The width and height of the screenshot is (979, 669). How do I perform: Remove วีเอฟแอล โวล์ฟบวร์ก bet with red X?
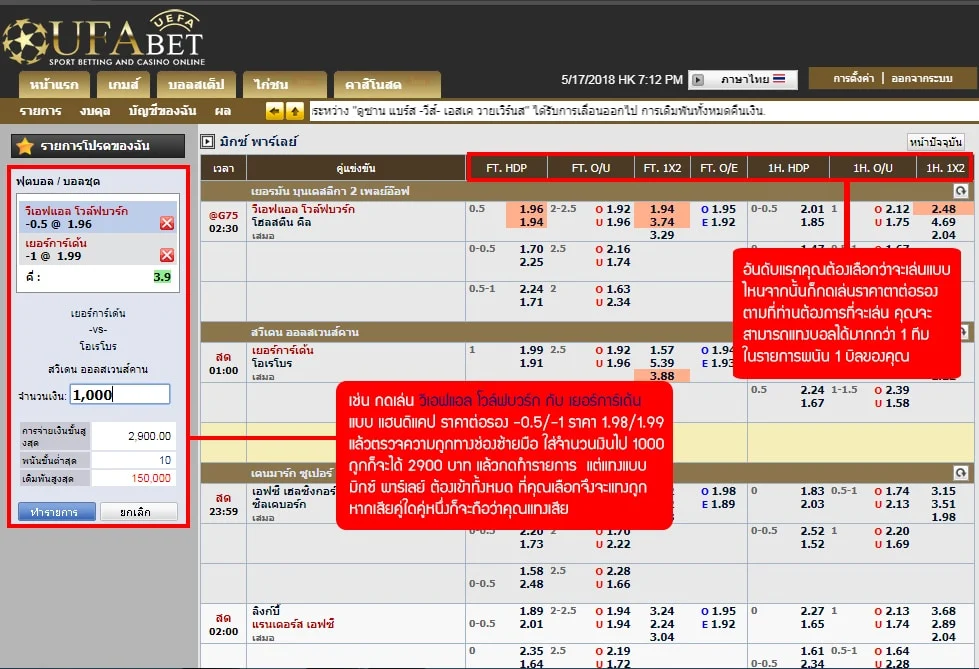(167, 223)
